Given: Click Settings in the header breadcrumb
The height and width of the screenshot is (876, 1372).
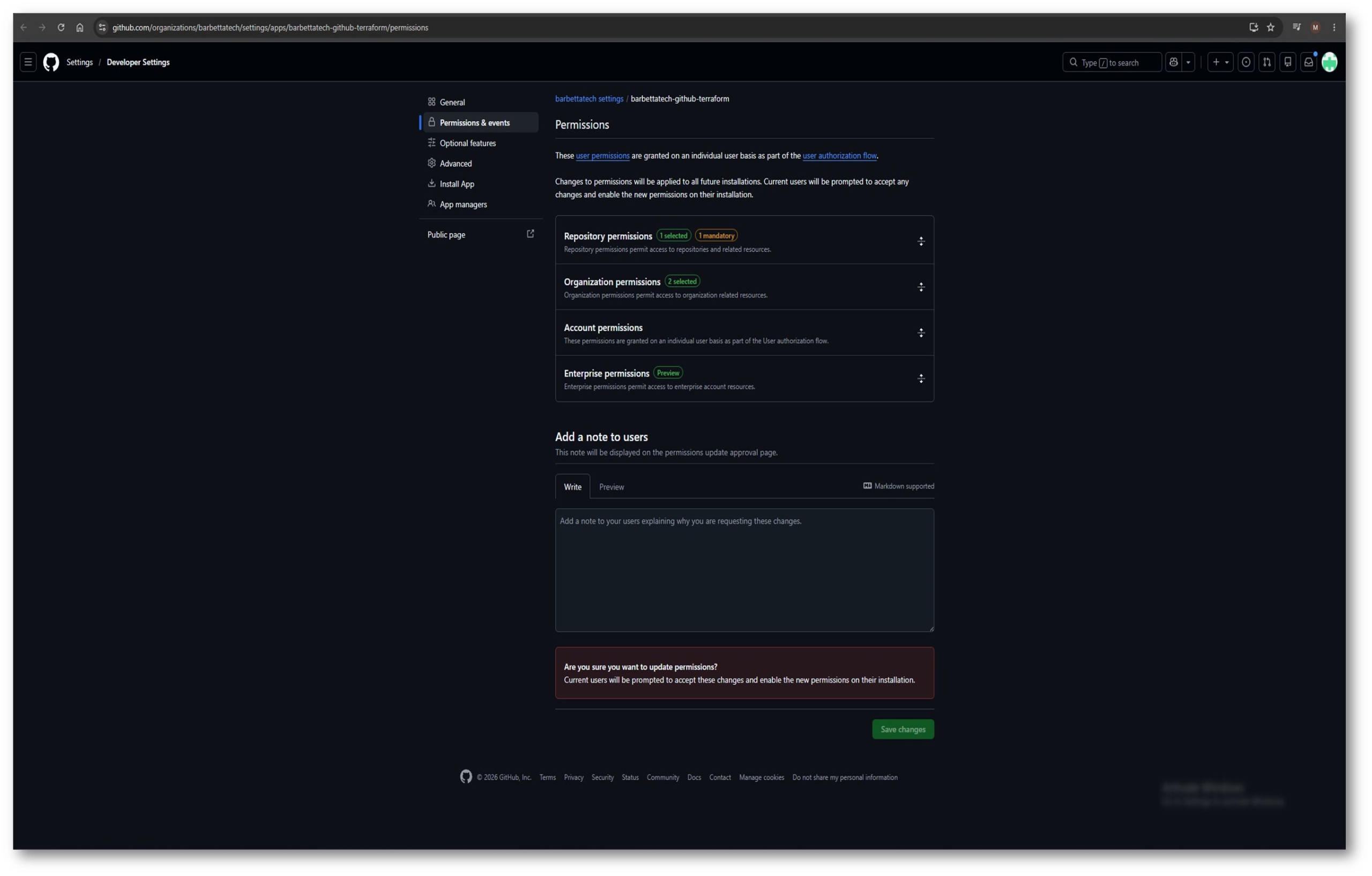Looking at the screenshot, I should point(79,62).
